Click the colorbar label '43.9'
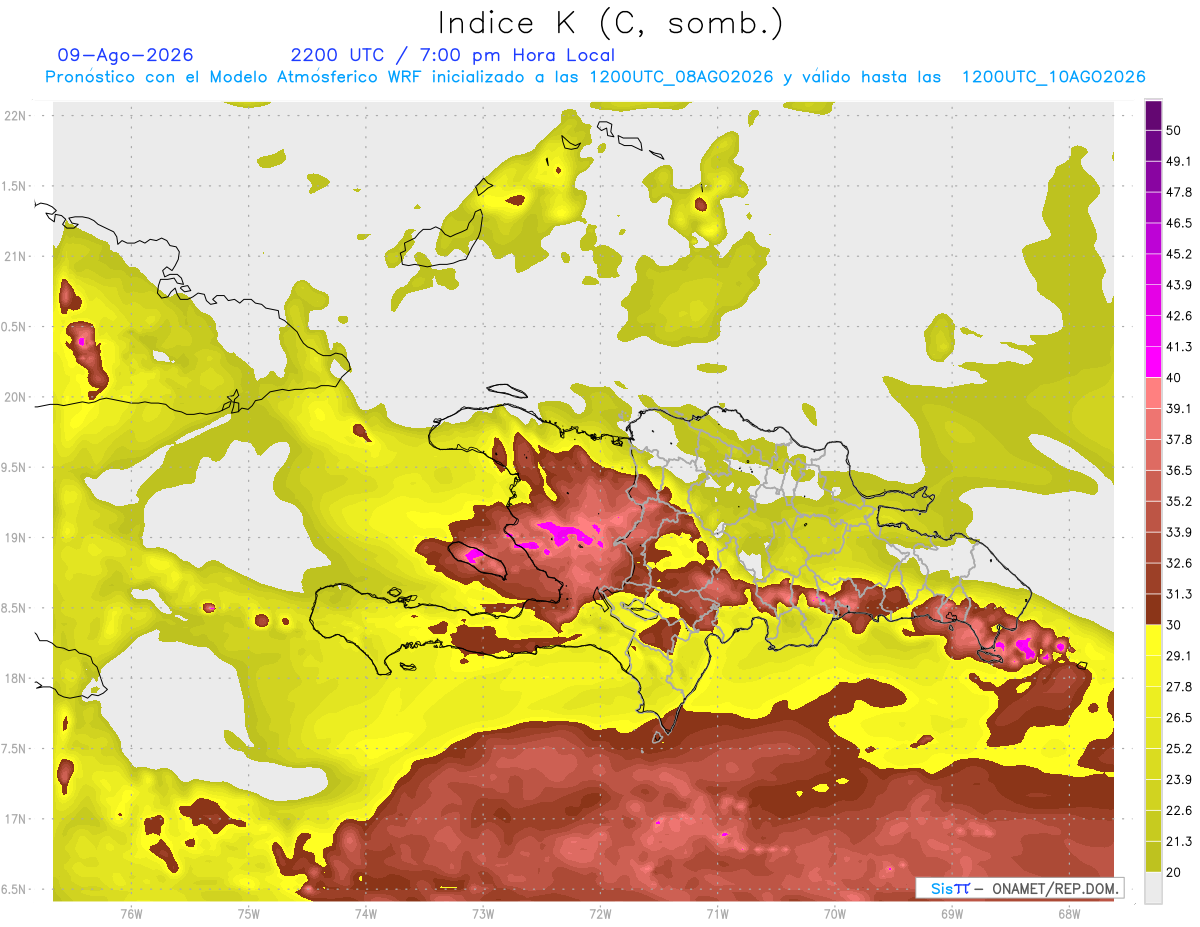 click(1179, 285)
